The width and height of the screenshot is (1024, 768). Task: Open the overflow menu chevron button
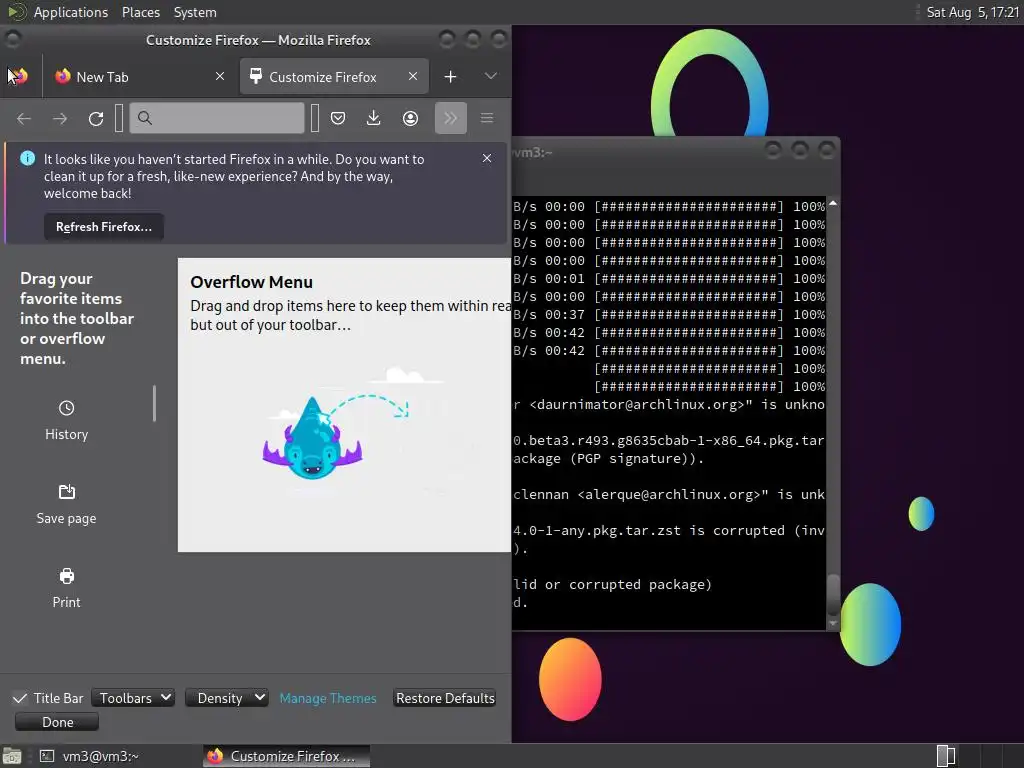click(451, 118)
